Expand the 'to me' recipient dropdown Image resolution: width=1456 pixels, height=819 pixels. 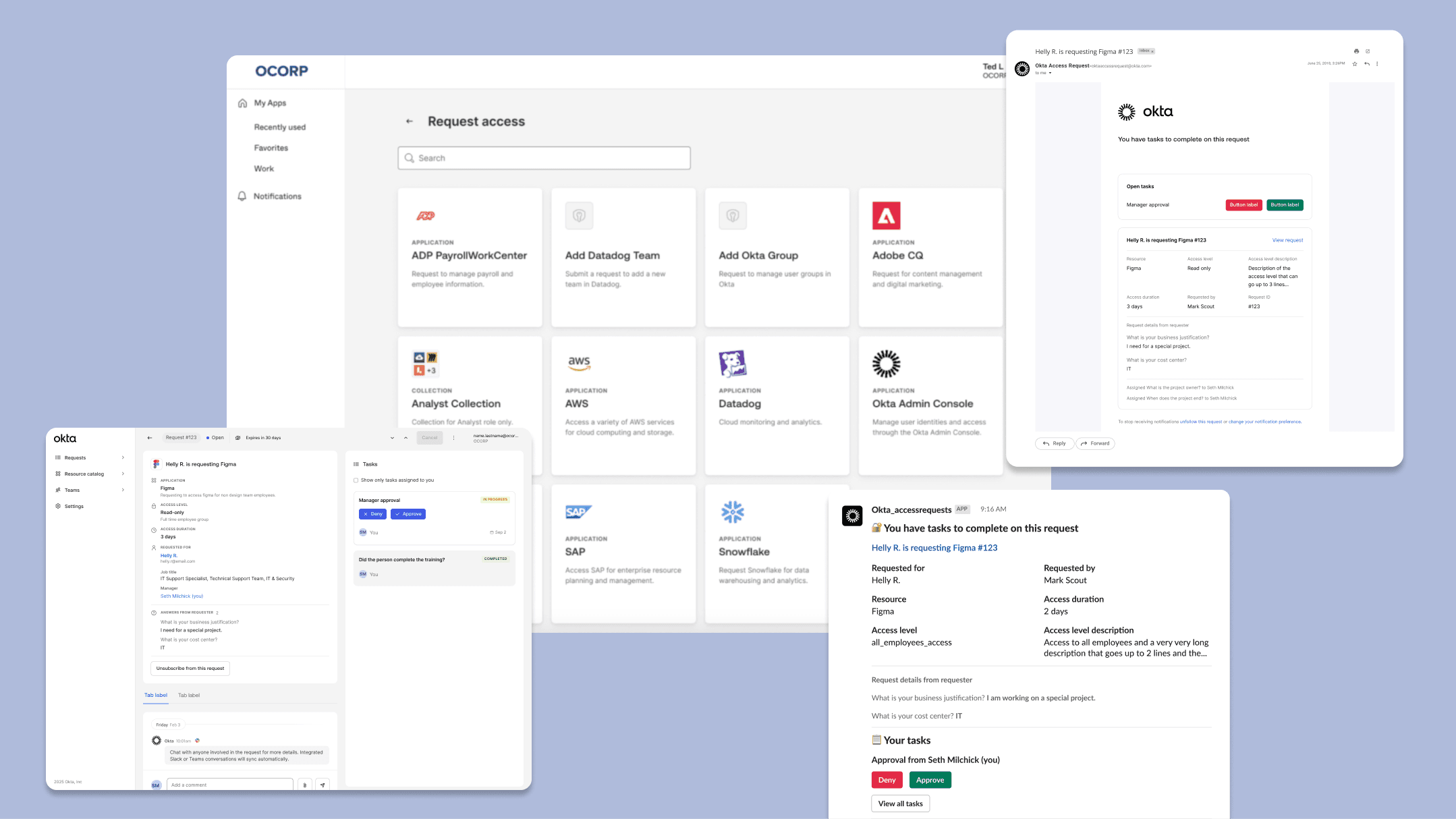point(1050,73)
